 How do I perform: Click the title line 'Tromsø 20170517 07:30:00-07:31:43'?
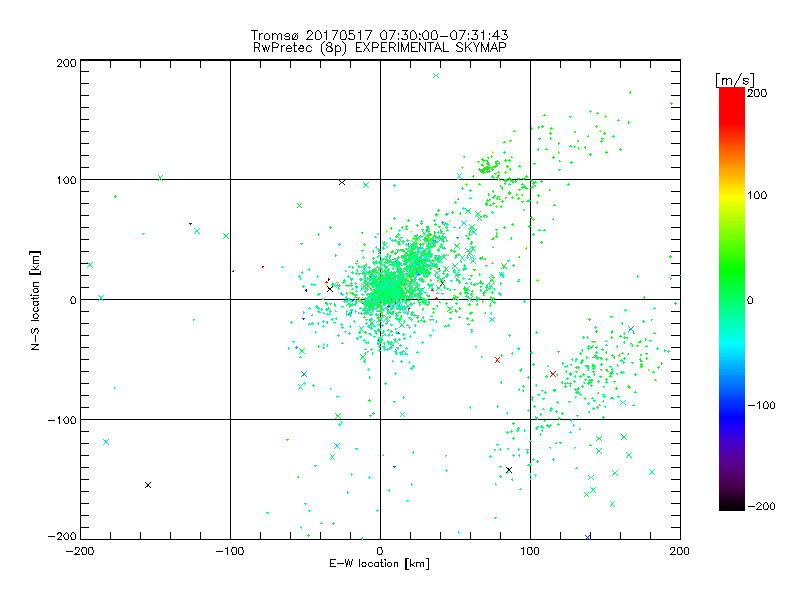coord(380,35)
